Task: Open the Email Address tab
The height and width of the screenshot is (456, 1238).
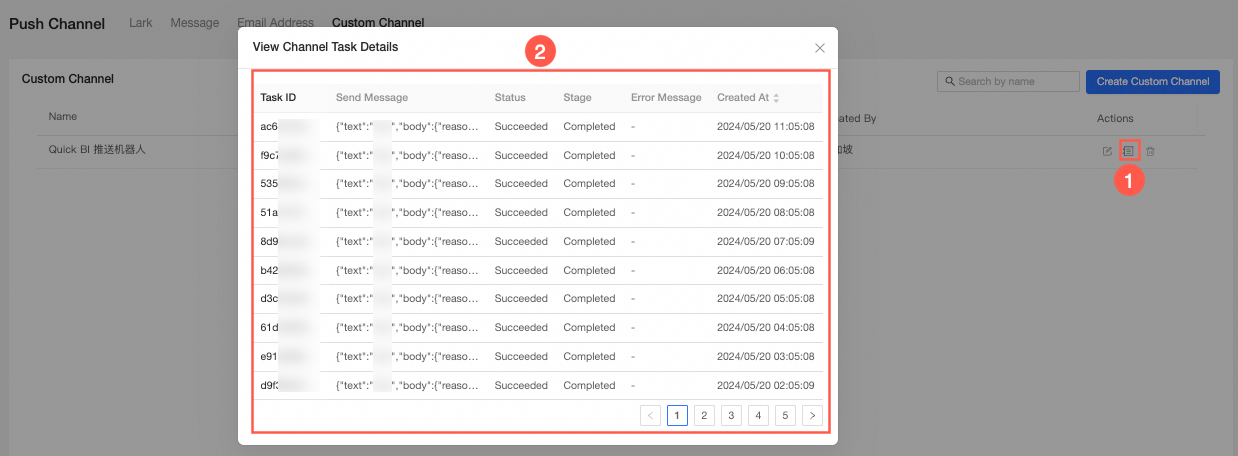Action: [x=275, y=22]
